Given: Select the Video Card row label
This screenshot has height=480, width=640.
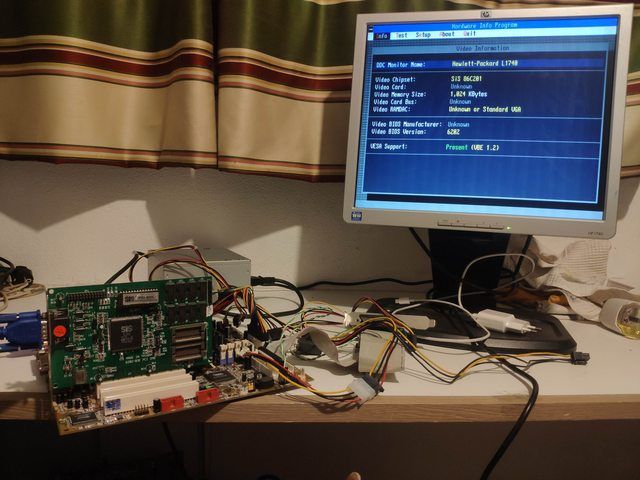Looking at the screenshot, I should pos(390,87).
